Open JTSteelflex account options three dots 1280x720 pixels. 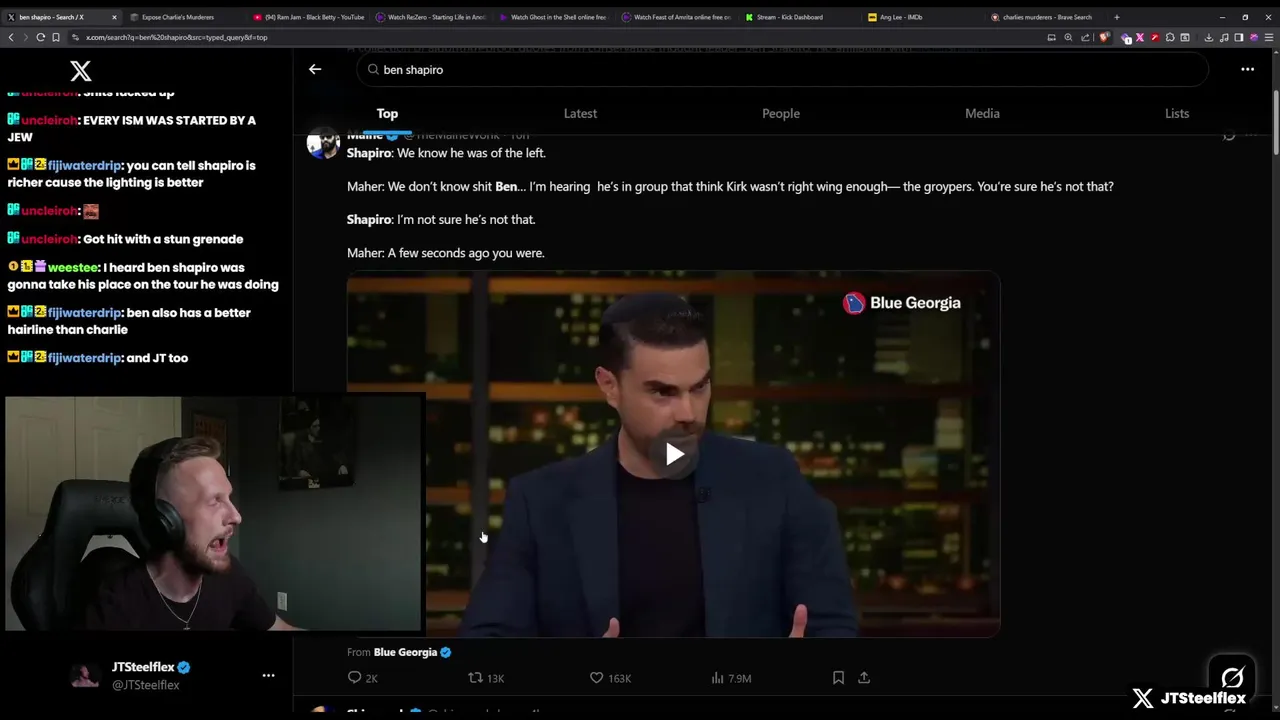tap(268, 676)
